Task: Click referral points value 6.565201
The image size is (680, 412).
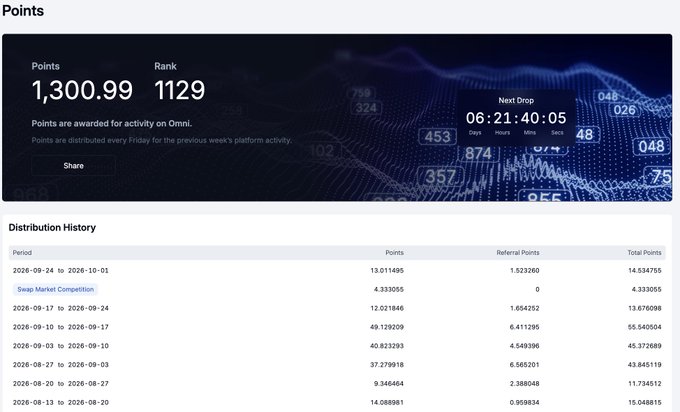Action: [x=524, y=365]
